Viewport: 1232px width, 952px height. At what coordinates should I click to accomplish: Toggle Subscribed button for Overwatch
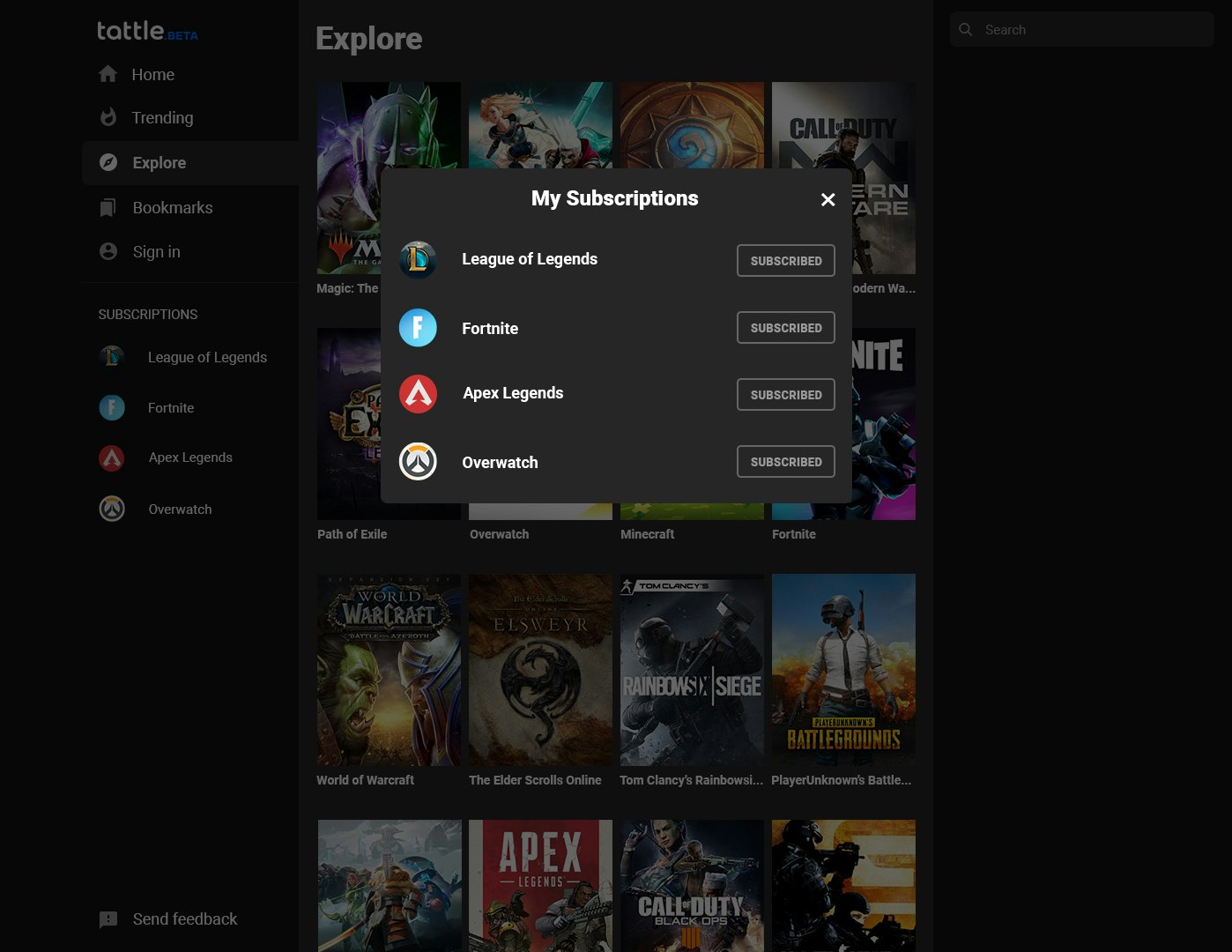click(786, 462)
